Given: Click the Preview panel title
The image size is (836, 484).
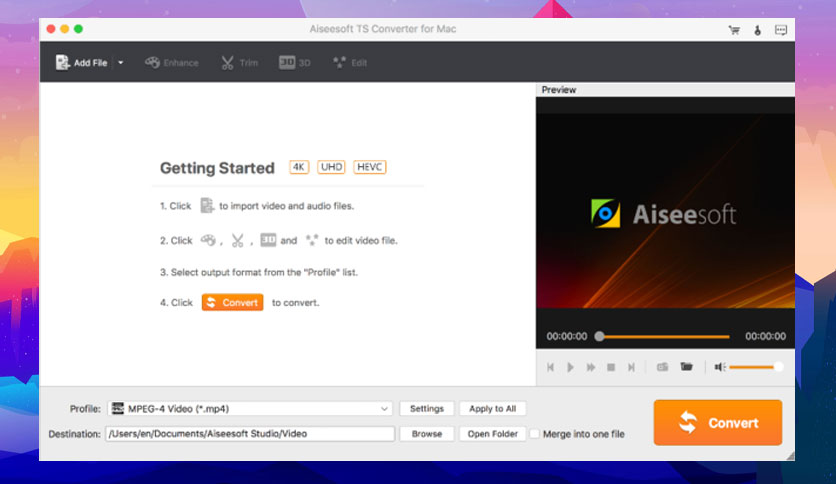Looking at the screenshot, I should pos(559,90).
